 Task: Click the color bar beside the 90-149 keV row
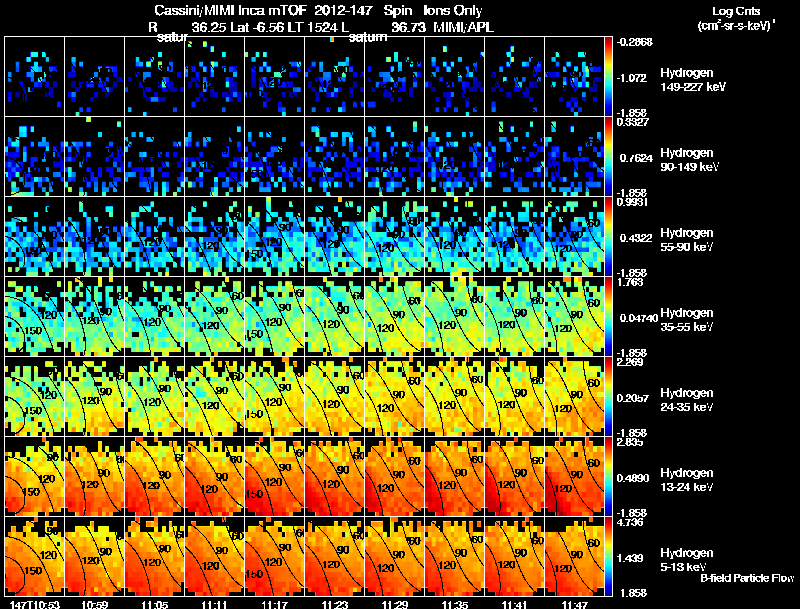tap(609, 157)
